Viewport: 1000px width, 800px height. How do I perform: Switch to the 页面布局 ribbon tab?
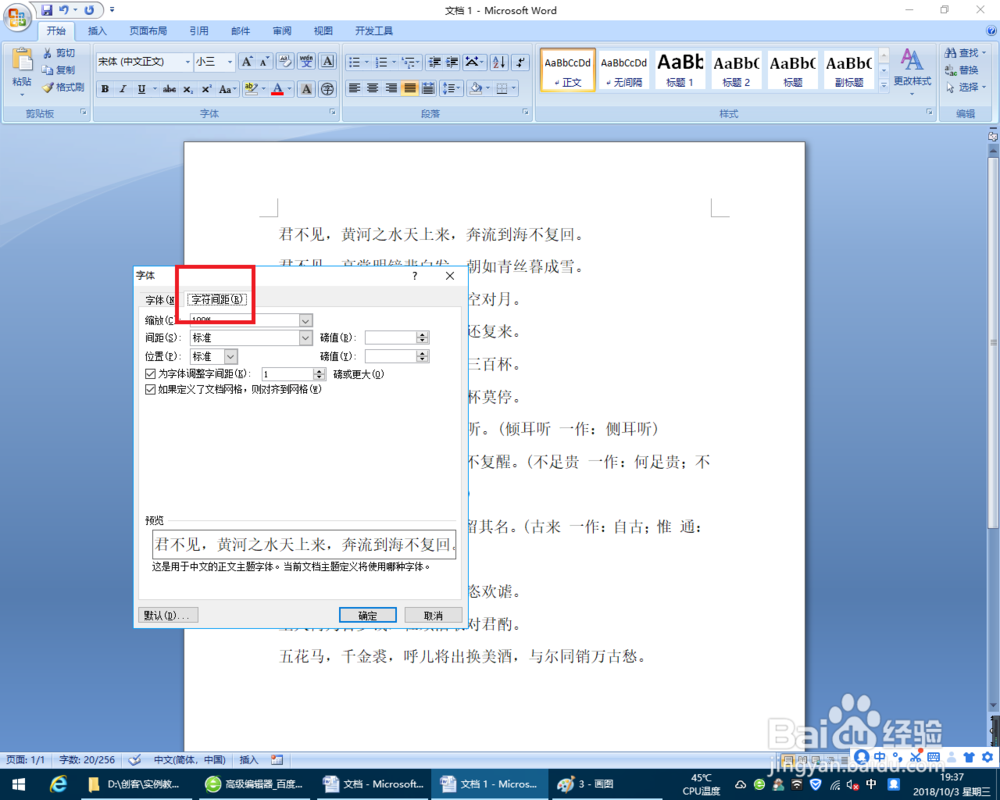click(148, 31)
